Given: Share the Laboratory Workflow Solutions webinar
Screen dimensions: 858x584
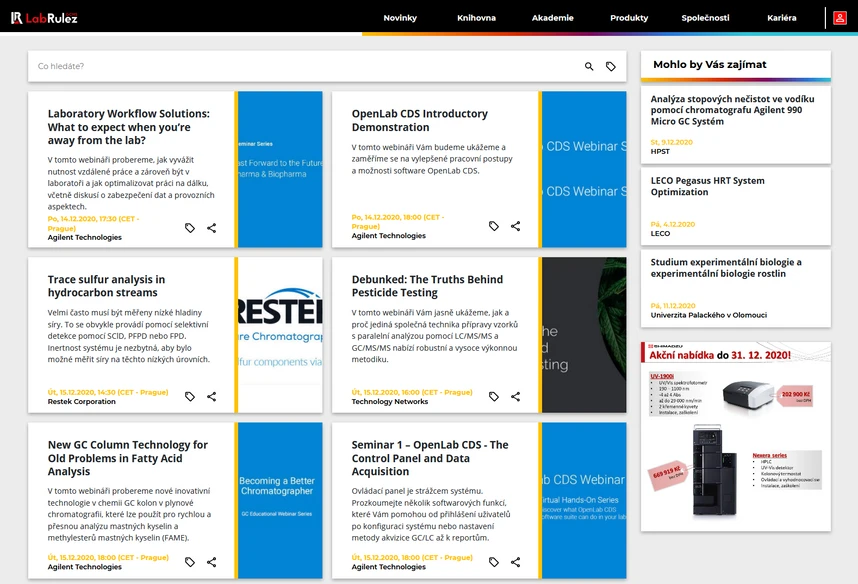Looking at the screenshot, I should (212, 228).
